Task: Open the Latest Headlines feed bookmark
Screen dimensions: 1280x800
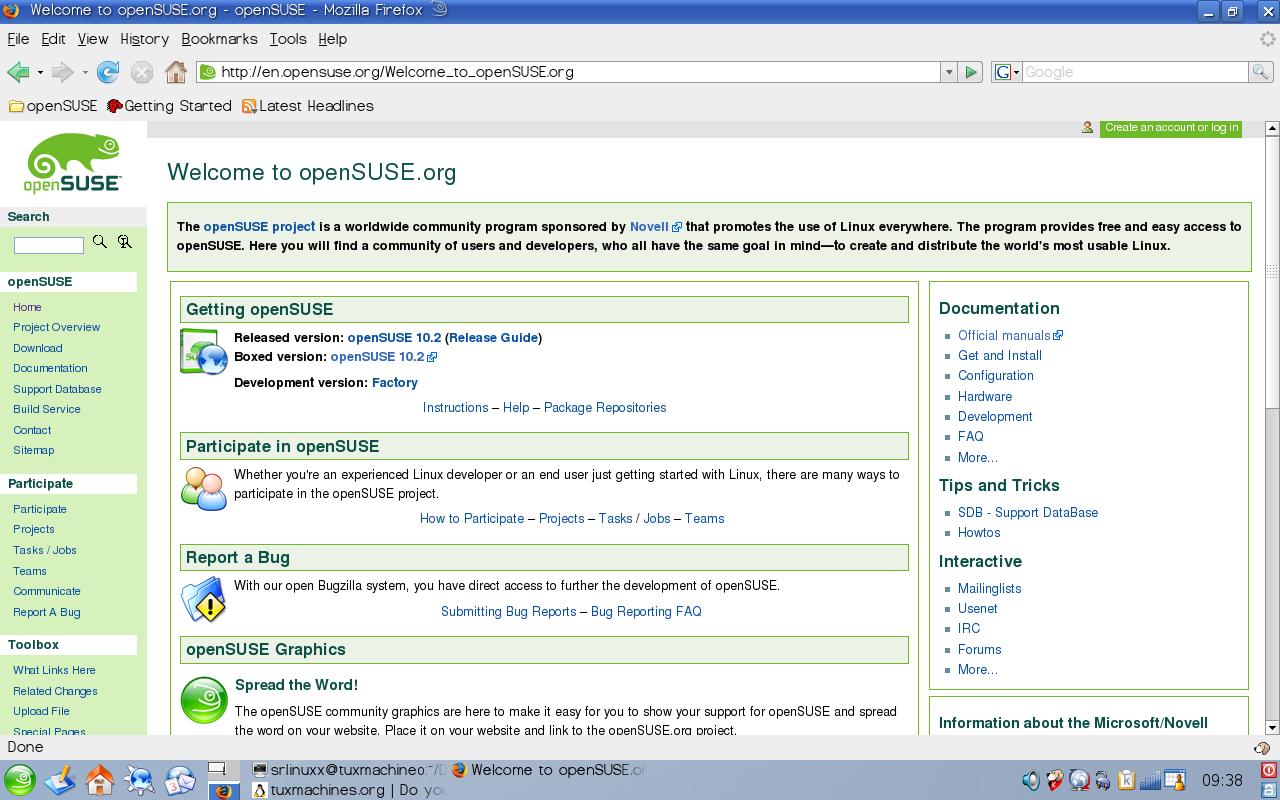Action: point(308,106)
